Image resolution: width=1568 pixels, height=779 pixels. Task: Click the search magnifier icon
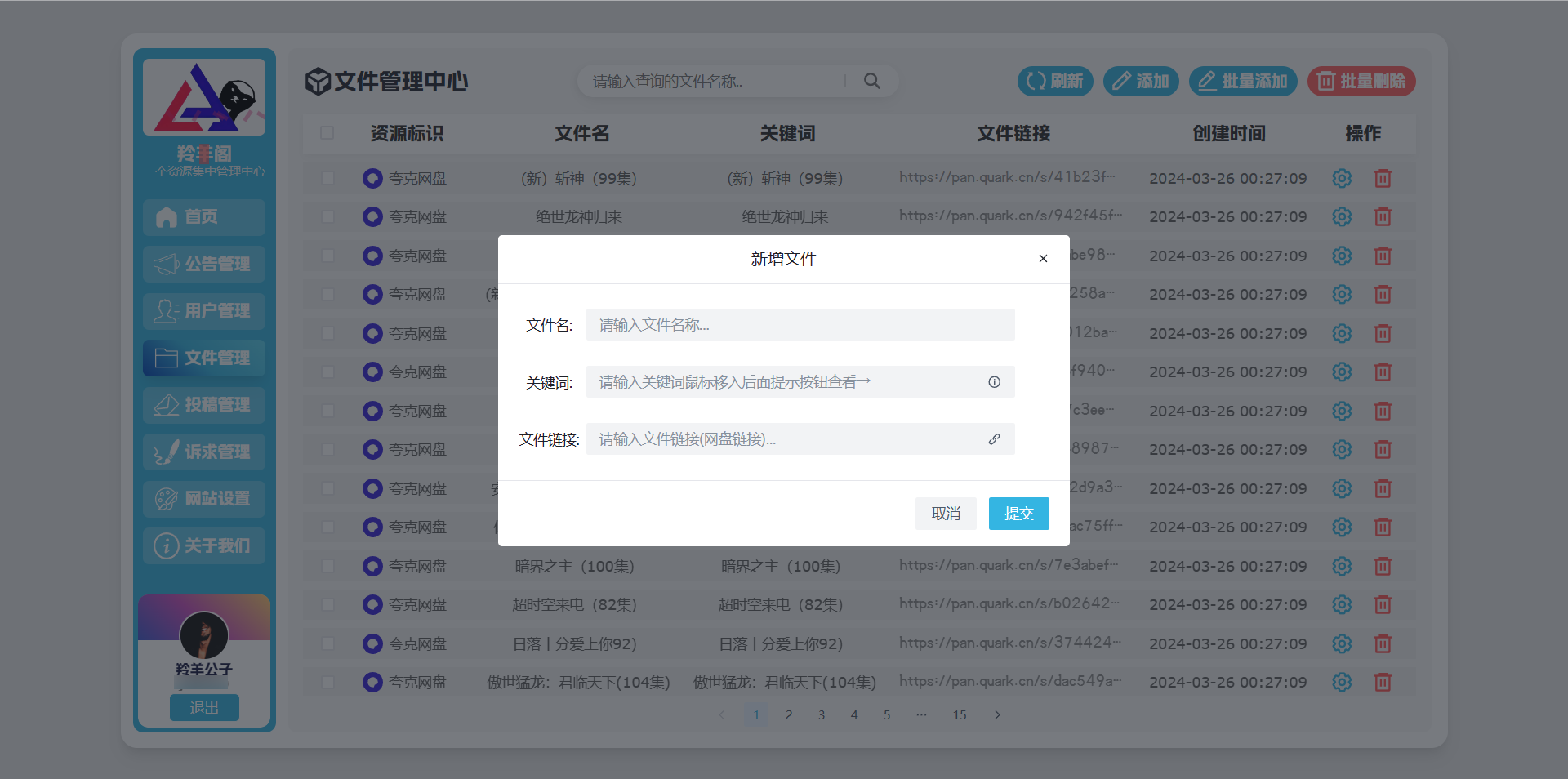(871, 81)
